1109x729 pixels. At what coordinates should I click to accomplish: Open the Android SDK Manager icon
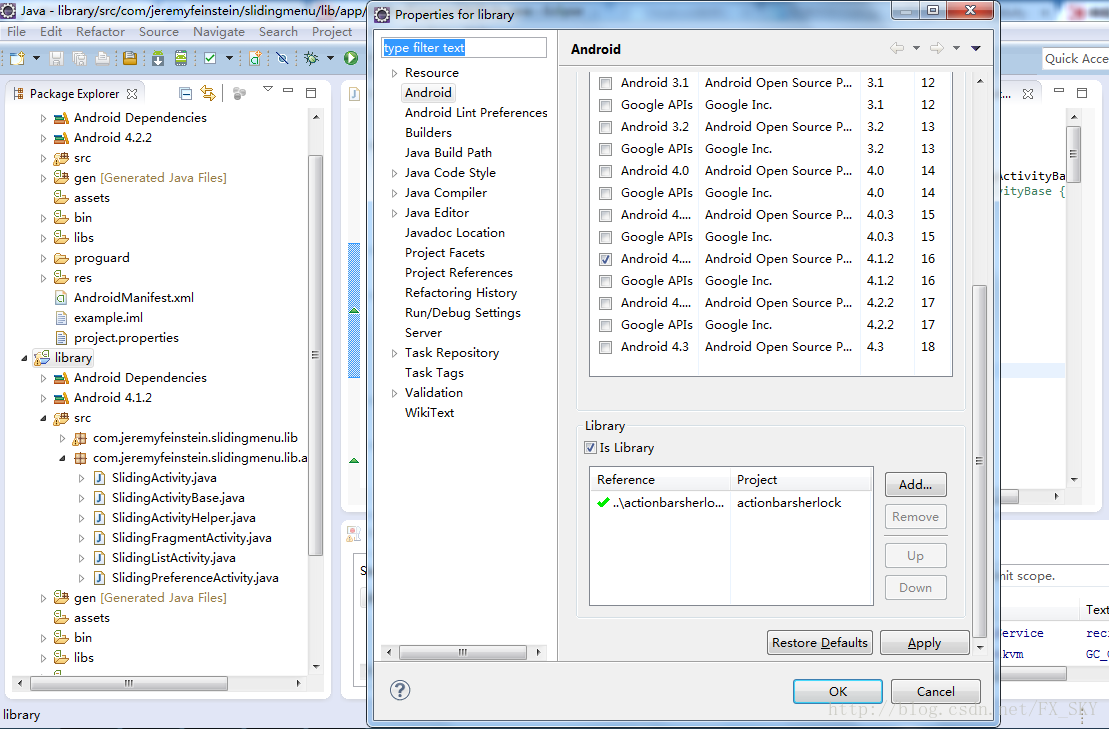click(158, 59)
